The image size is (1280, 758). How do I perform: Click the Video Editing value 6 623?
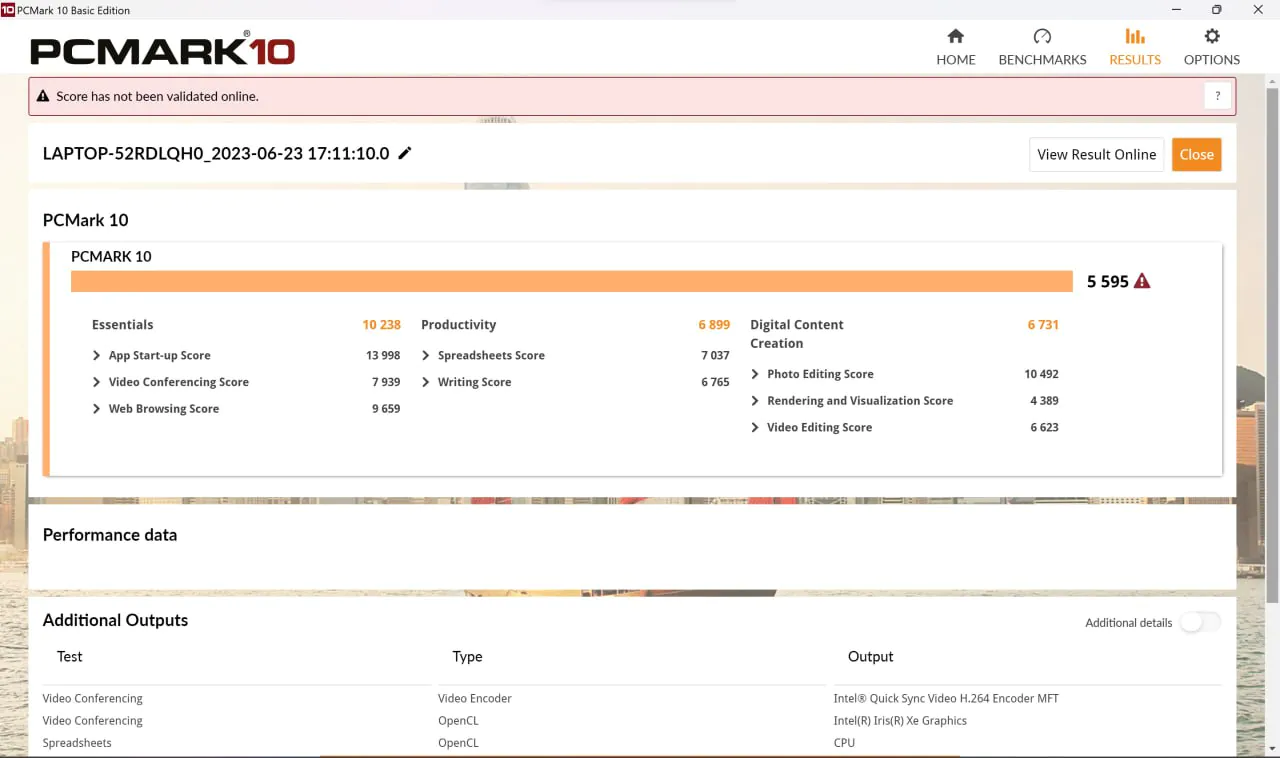click(1045, 427)
